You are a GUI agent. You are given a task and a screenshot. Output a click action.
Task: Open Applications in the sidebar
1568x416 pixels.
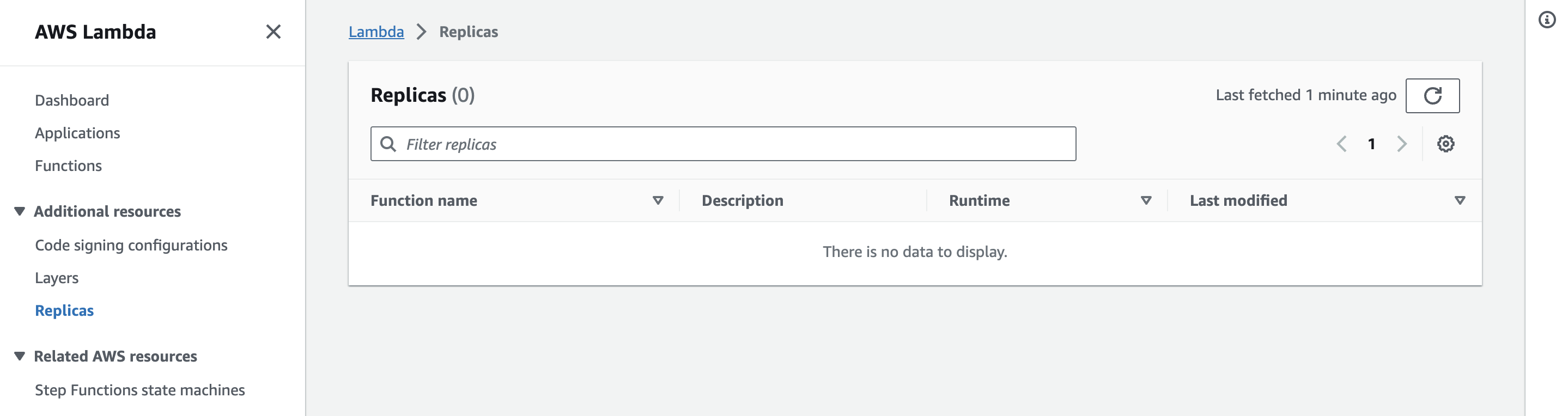[77, 133]
